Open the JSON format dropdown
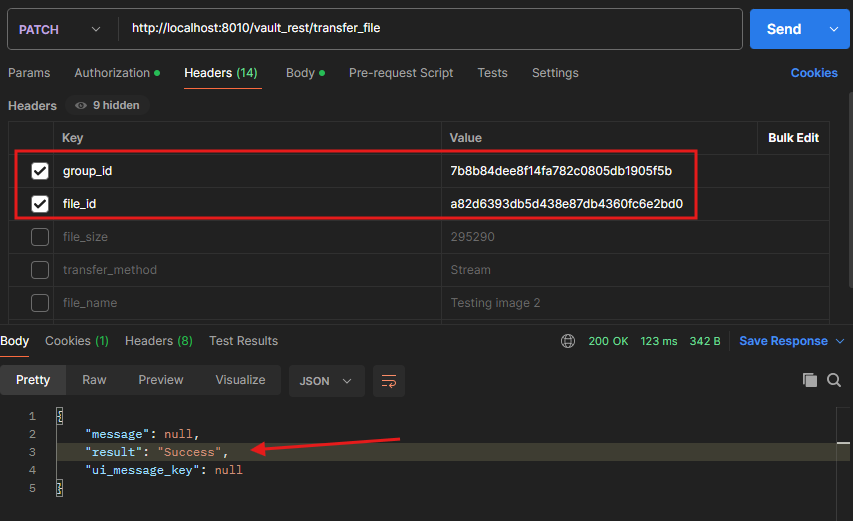Viewport: 853px width, 521px height. click(326, 381)
